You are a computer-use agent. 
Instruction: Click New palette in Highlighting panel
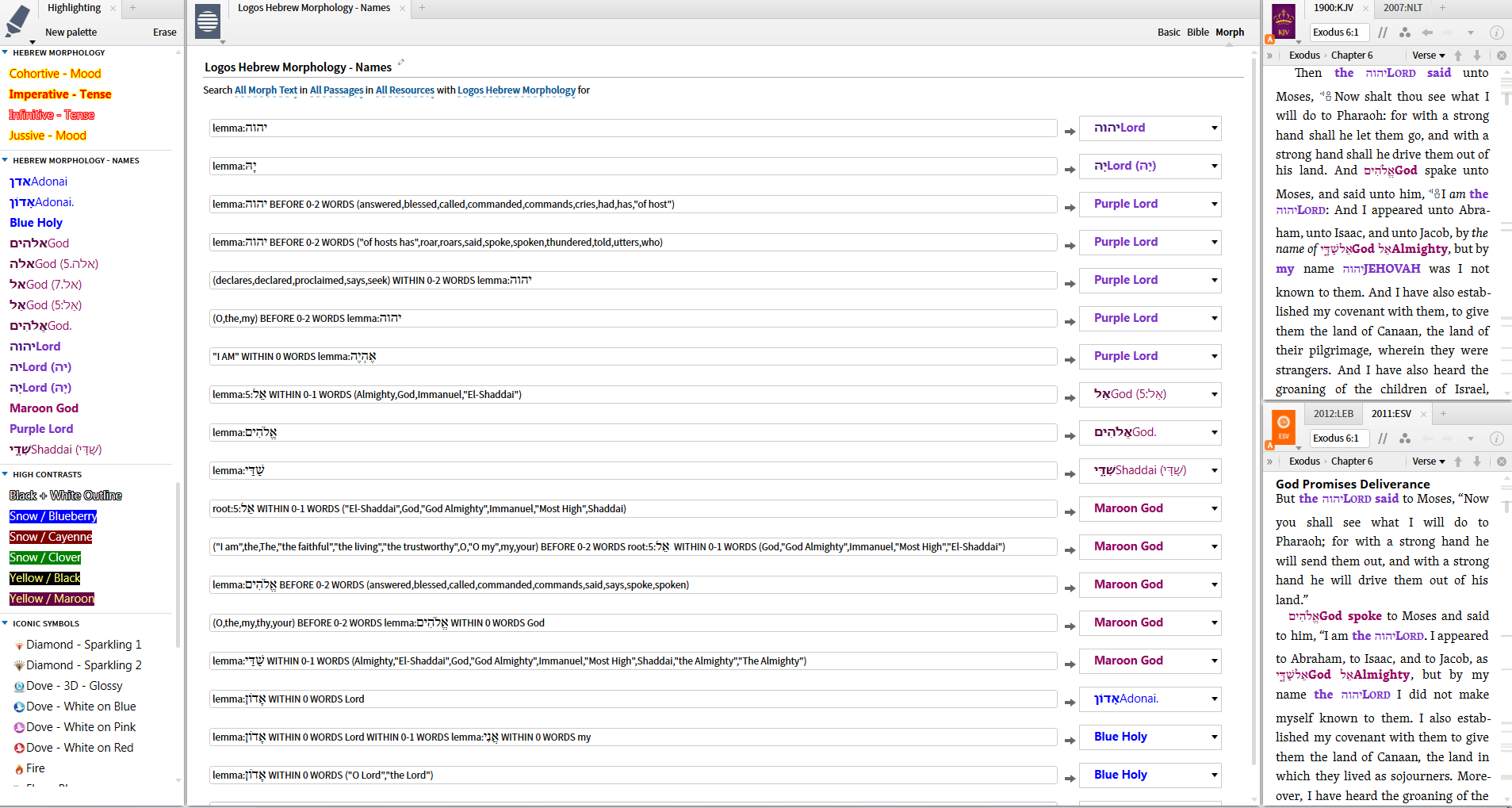(71, 33)
